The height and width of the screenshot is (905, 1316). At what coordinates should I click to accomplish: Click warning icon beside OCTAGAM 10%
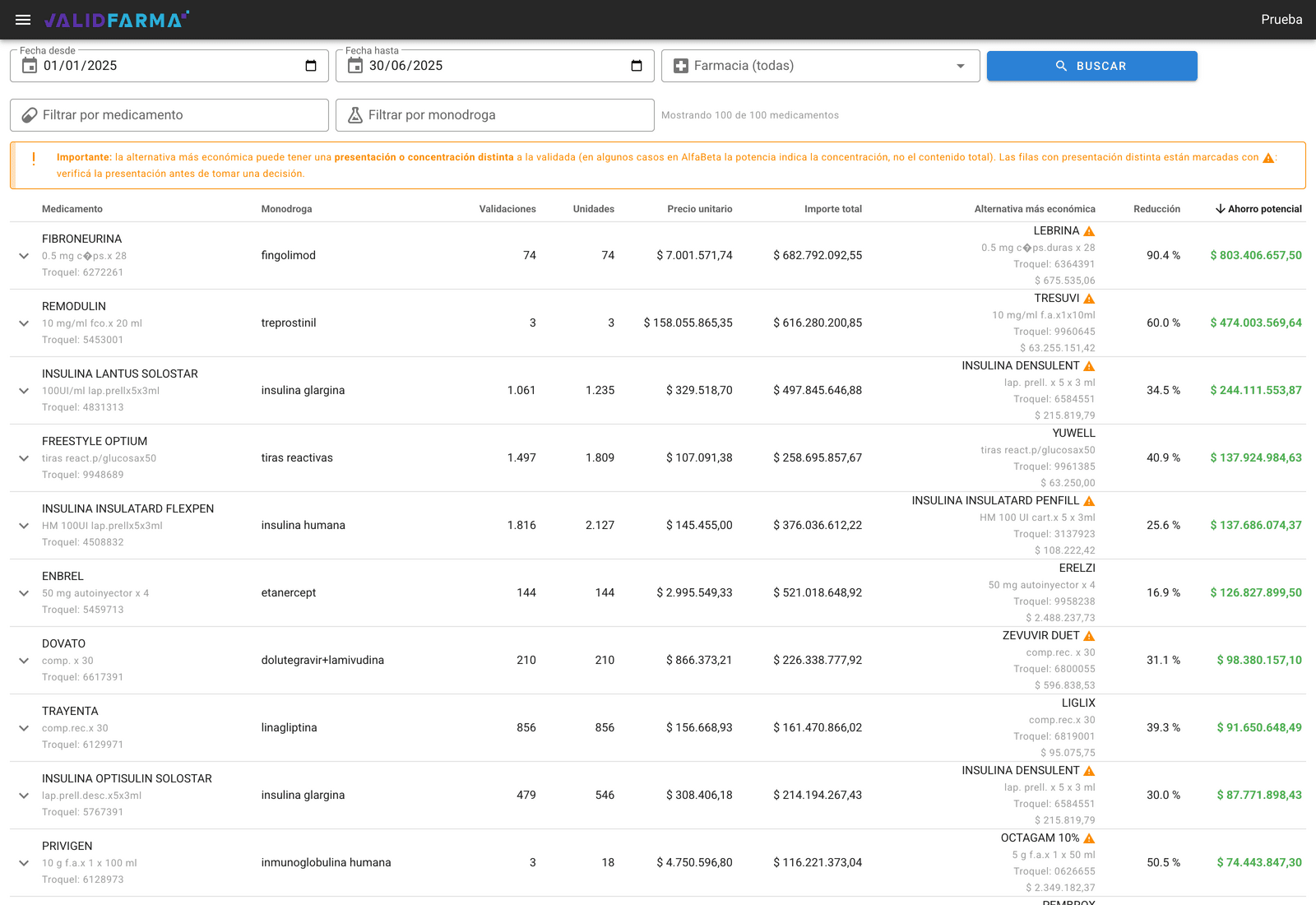[1089, 838]
